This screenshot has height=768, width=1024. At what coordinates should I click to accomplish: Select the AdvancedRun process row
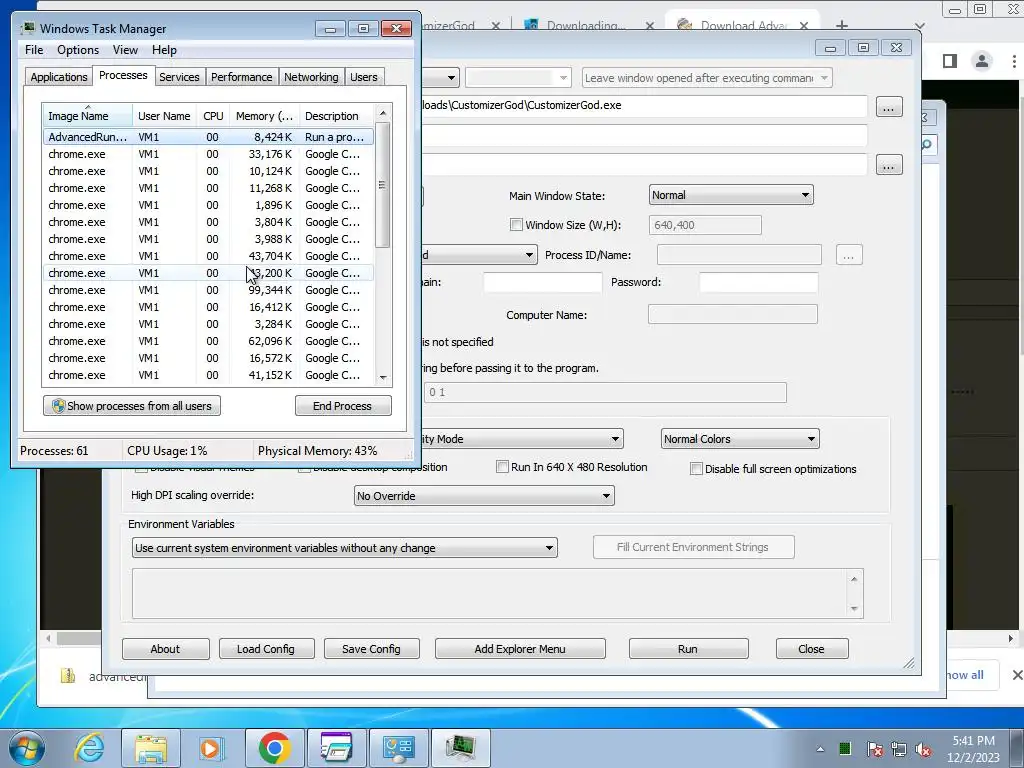[208, 137]
